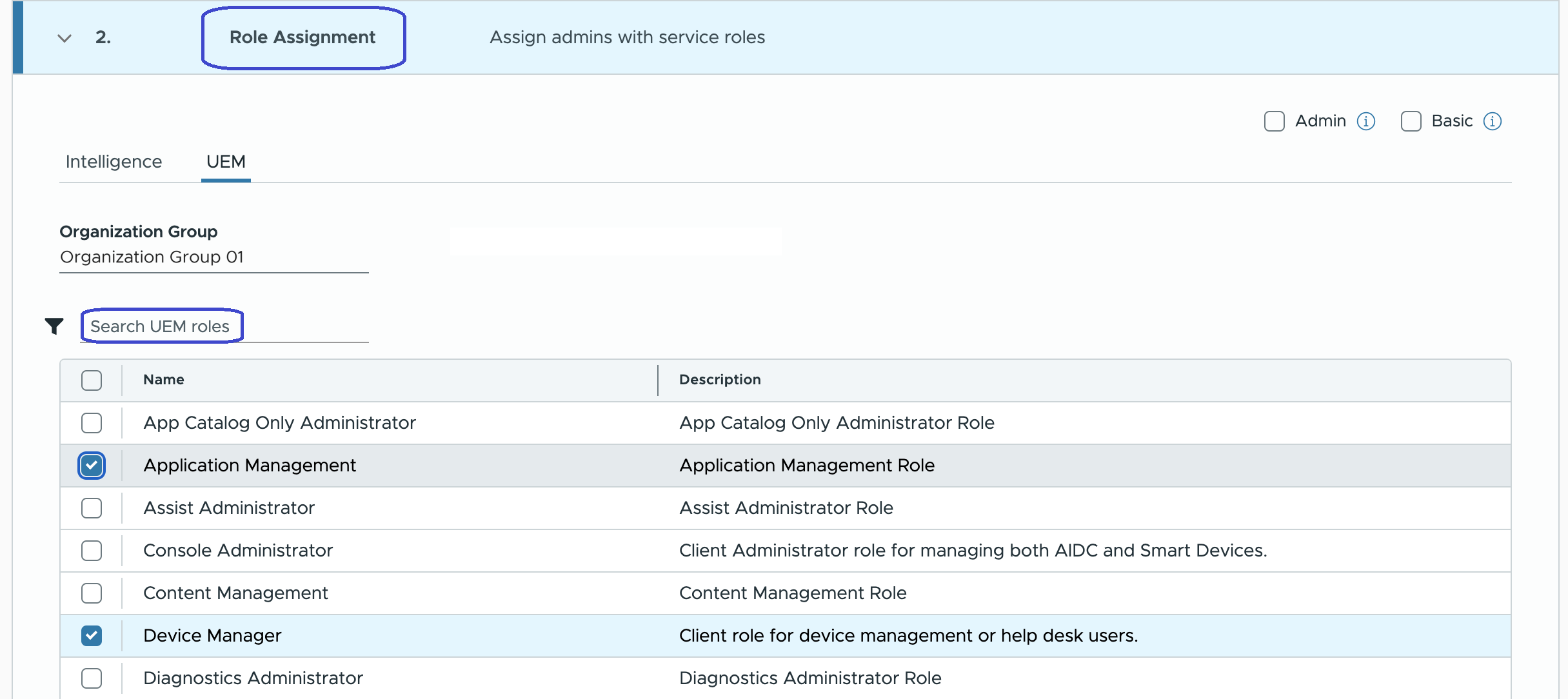Collapse the Role Assignment section chevron
This screenshot has width=1568, height=699.
coord(64,38)
